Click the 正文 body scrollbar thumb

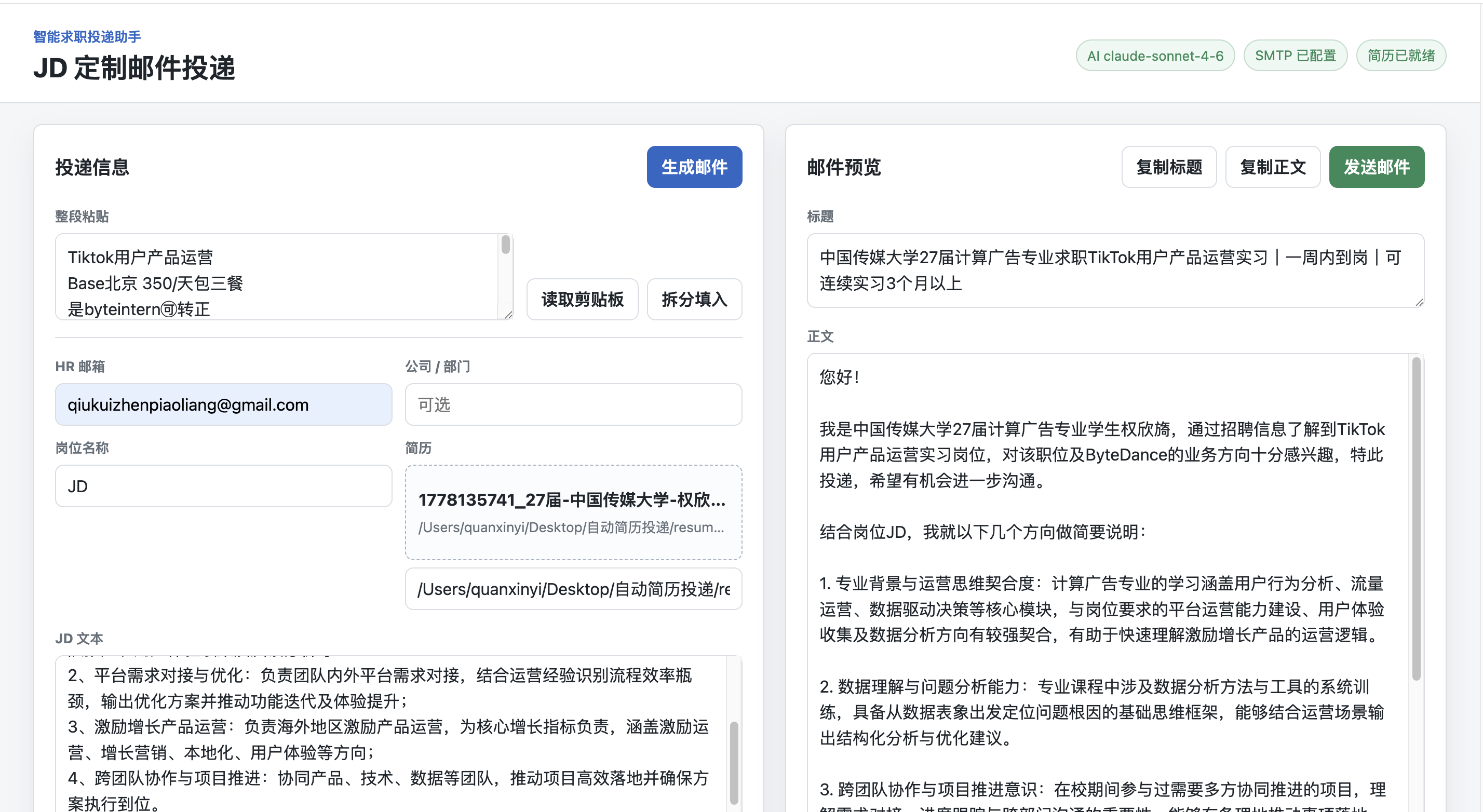pos(1416,518)
